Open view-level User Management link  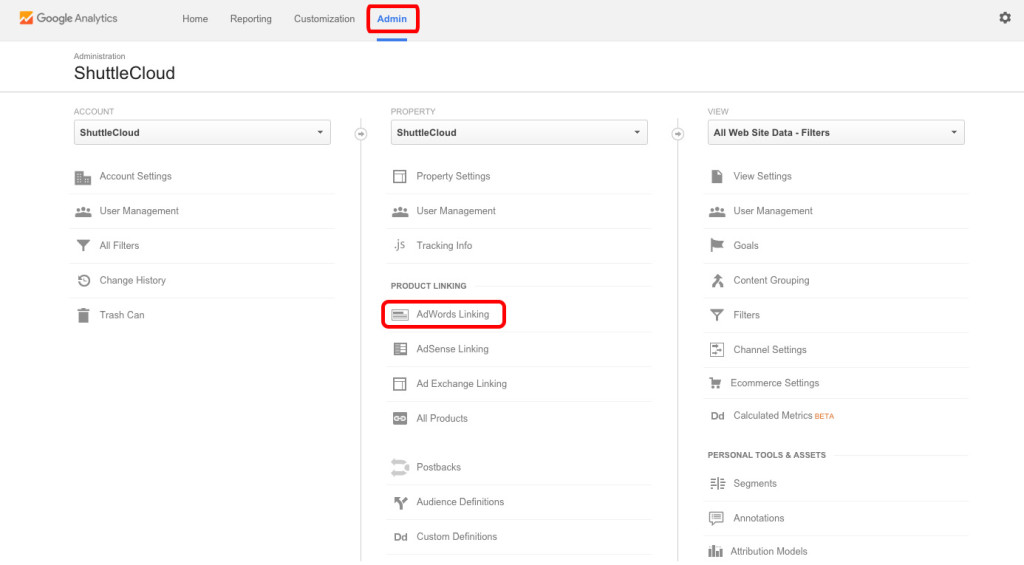click(773, 211)
